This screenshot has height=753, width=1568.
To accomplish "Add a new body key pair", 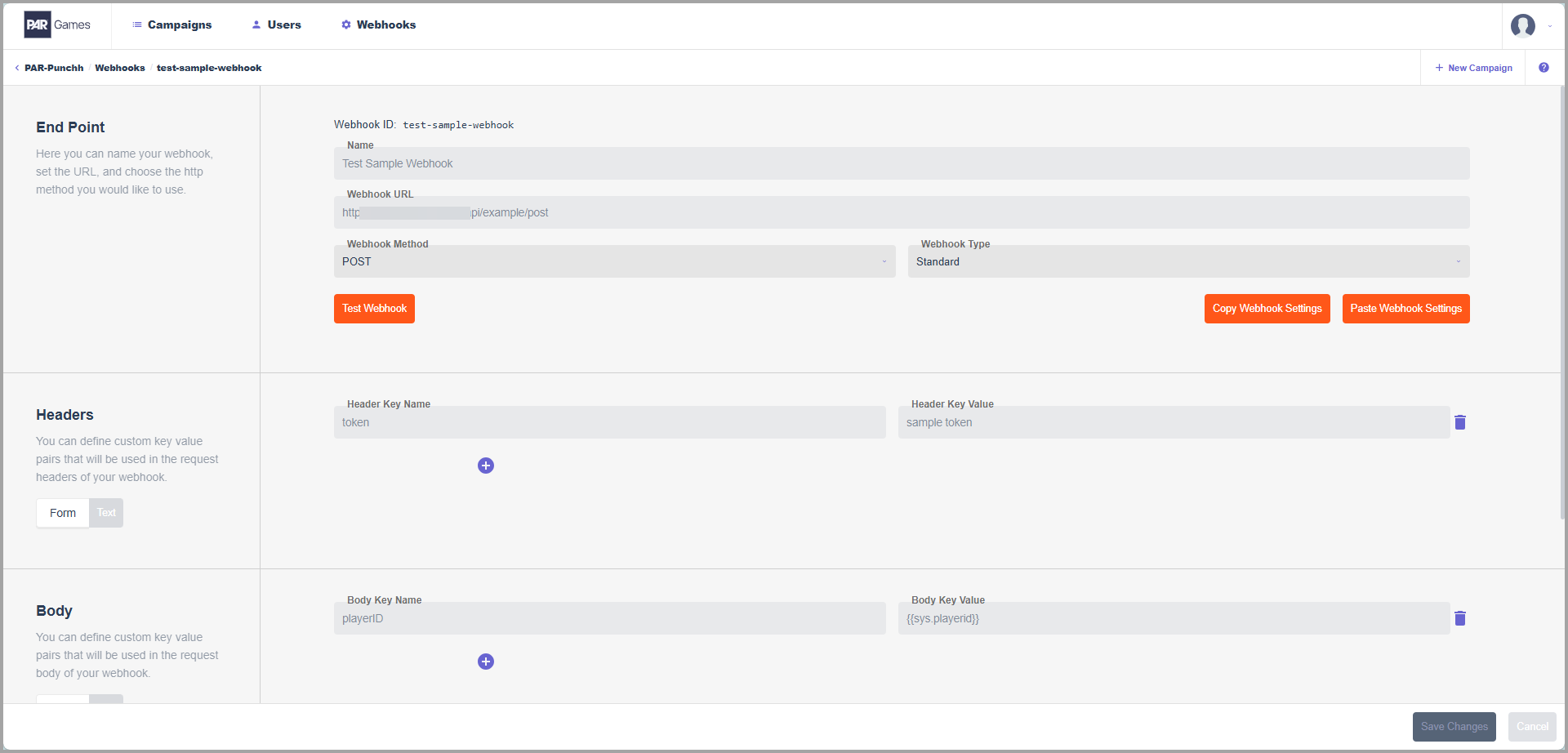I will (486, 662).
